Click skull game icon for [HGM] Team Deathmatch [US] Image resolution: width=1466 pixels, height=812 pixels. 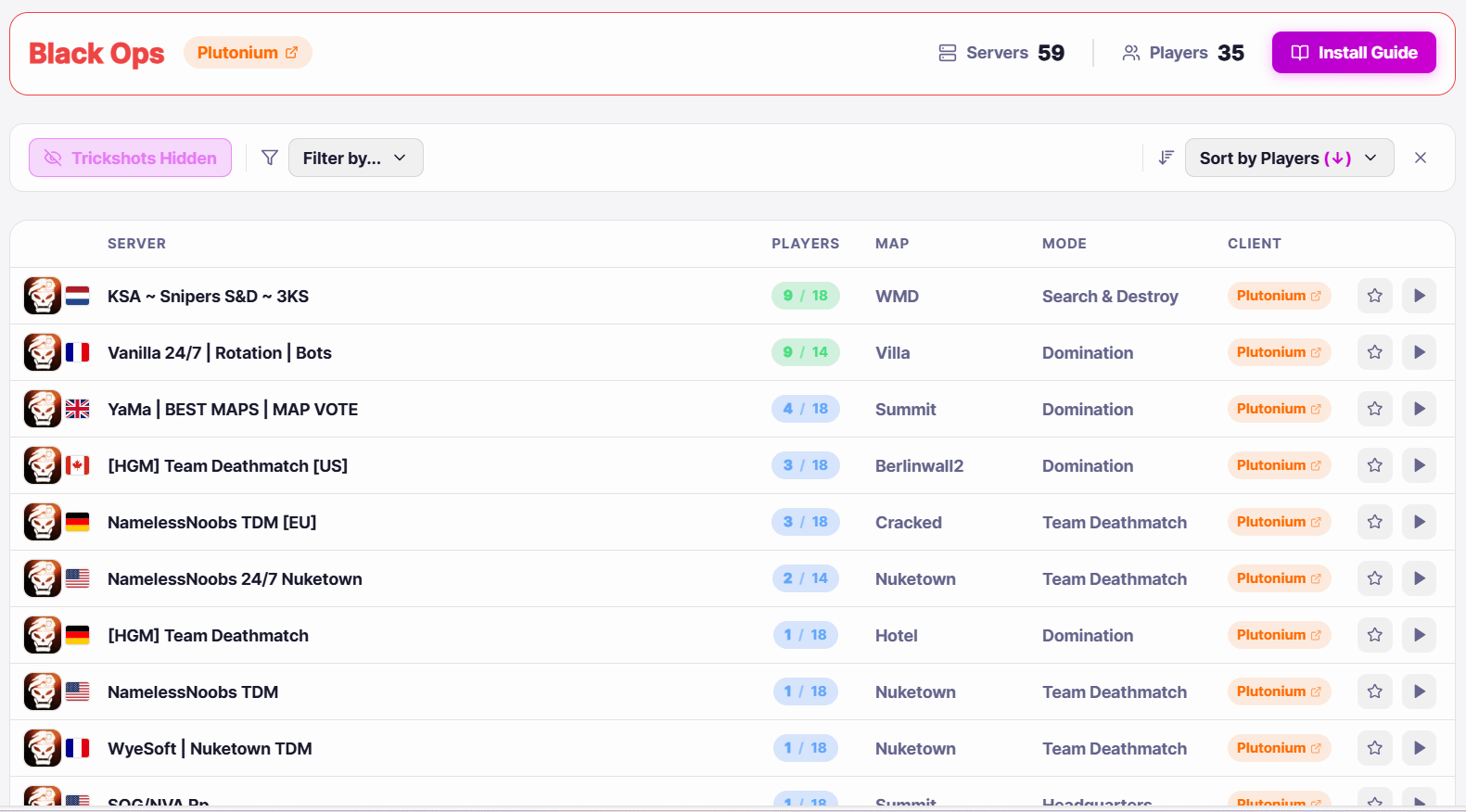coord(43,465)
